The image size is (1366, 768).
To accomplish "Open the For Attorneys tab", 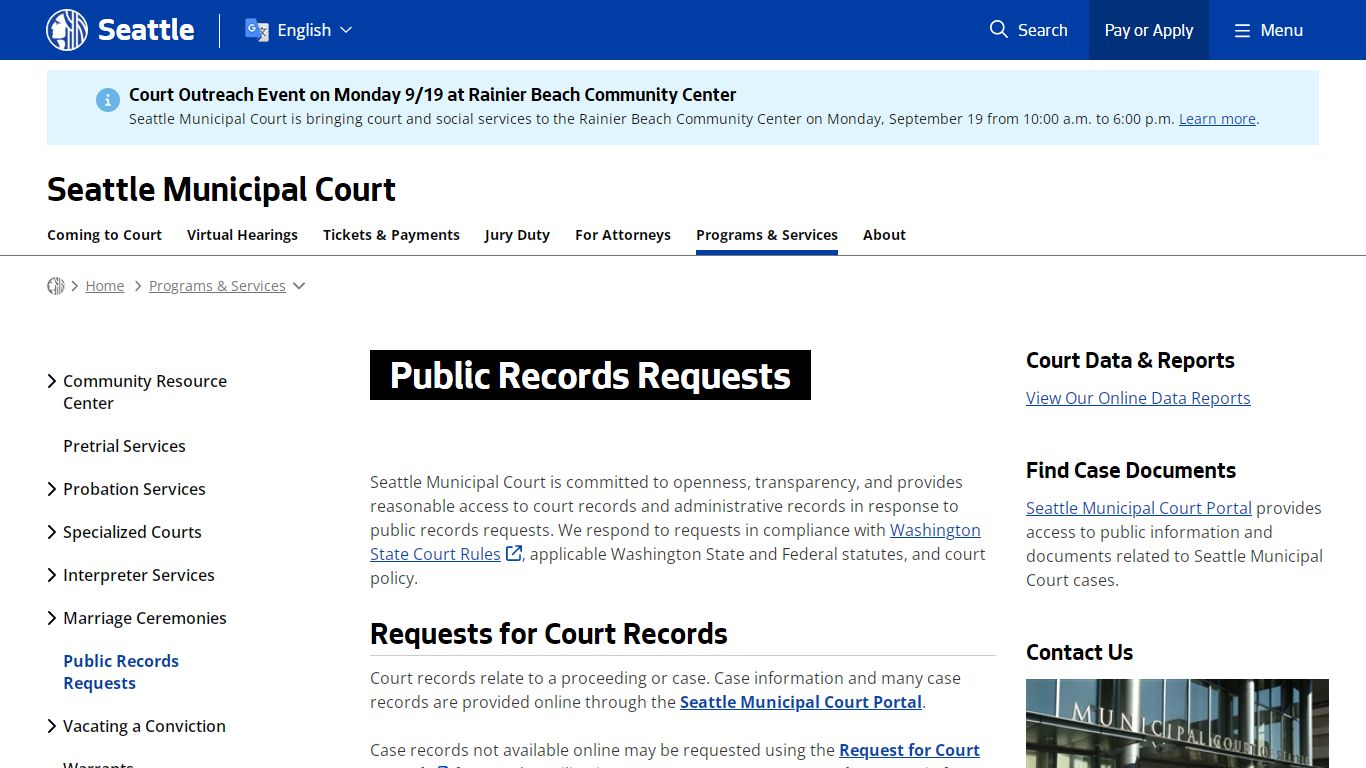I will click(623, 235).
